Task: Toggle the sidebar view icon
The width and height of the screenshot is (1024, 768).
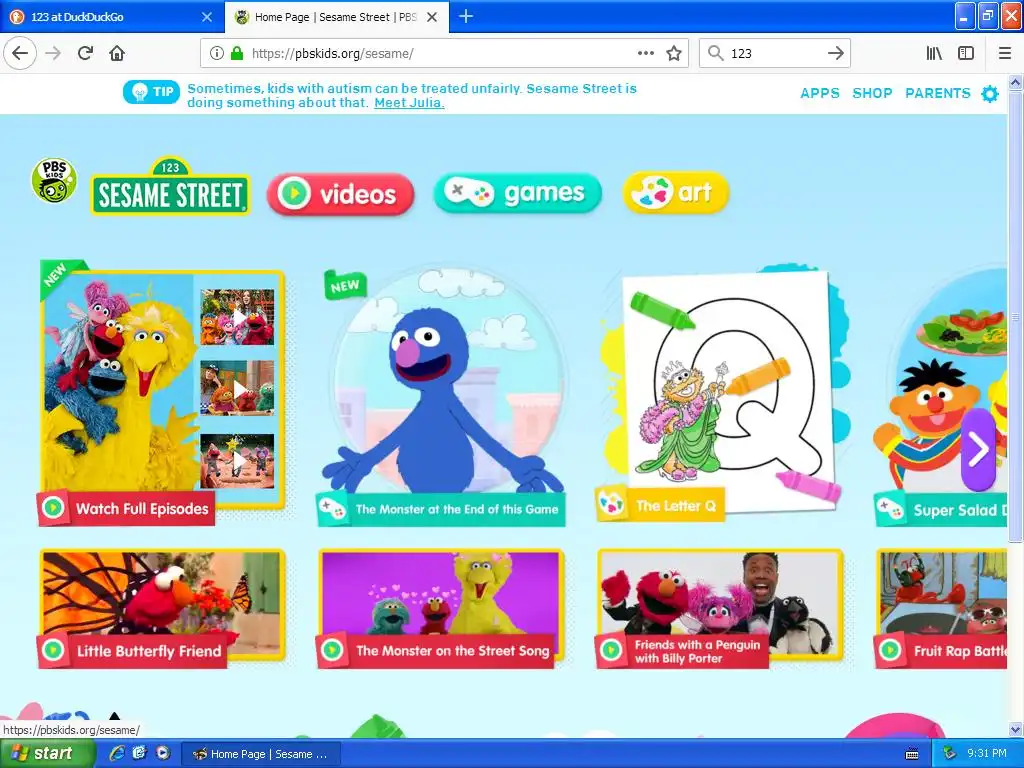Action: 966,54
